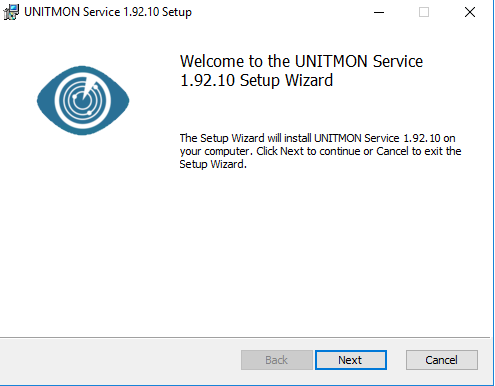The image size is (495, 386).
Task: Click the final description line Setup Wizard.
Action: (213, 164)
